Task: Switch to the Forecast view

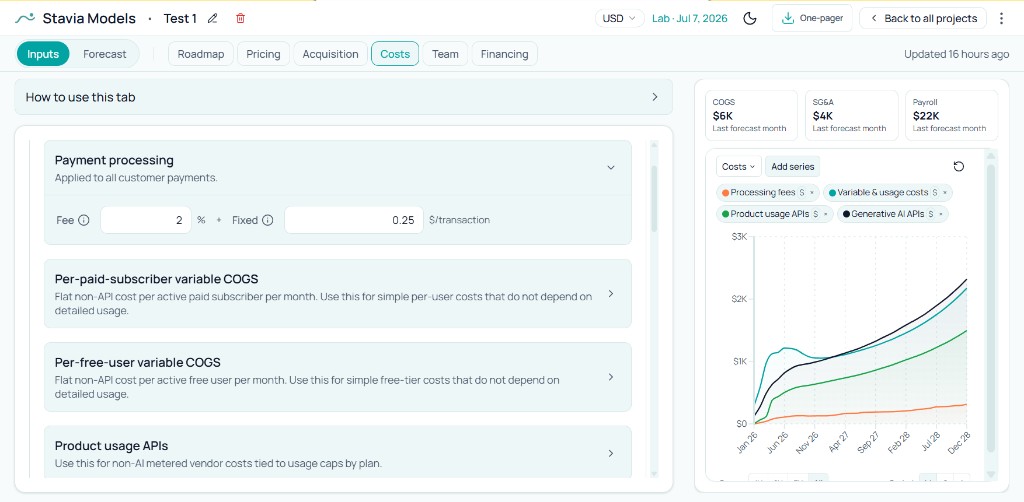Action: tap(104, 54)
